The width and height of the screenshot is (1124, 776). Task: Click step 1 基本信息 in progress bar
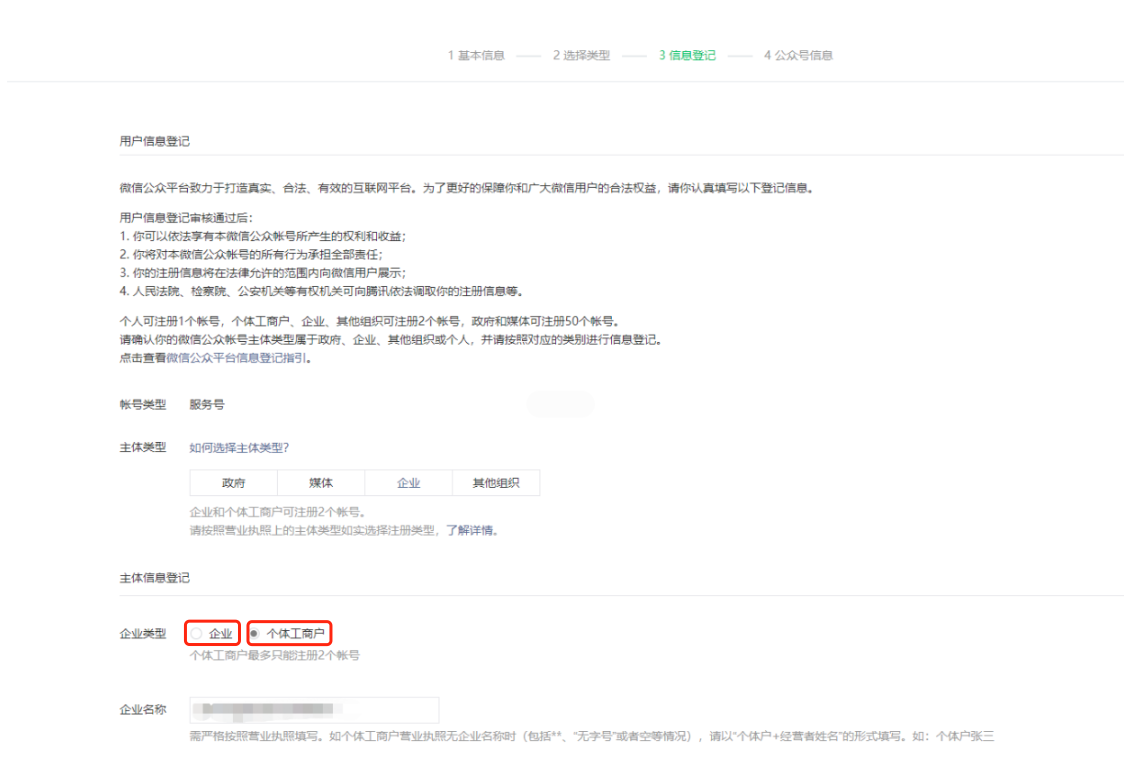(476, 55)
